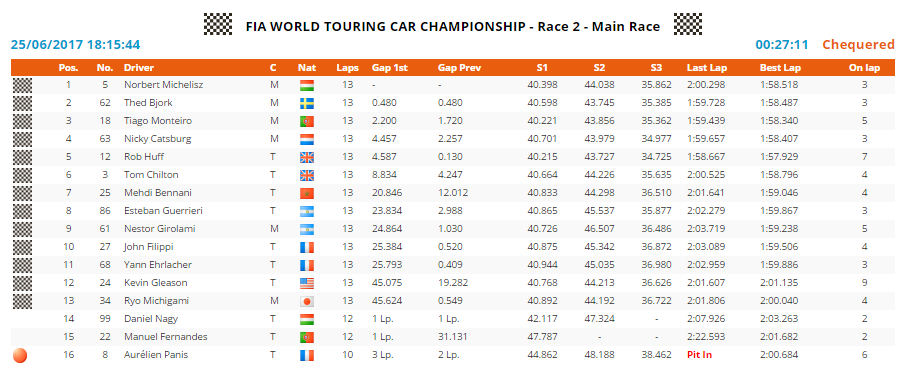Click car number 99 in Daniel Nagy's row
The image size is (903, 372).
(105, 319)
